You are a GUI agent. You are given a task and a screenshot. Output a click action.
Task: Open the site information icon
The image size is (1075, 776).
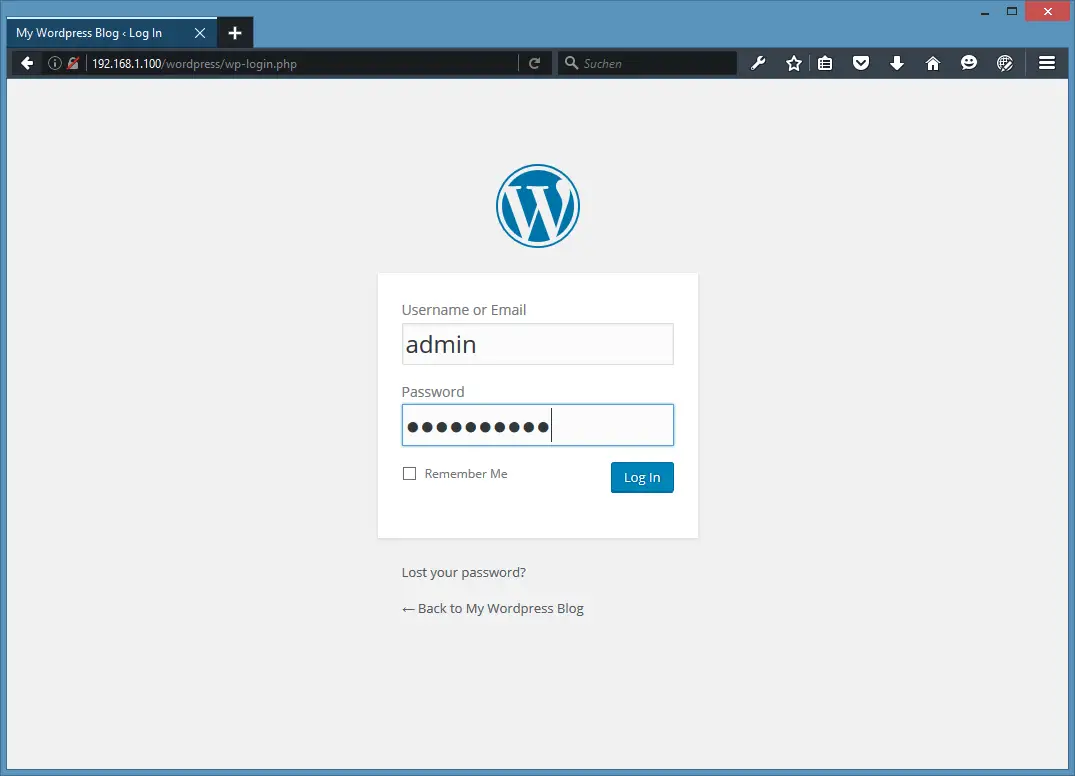click(55, 64)
